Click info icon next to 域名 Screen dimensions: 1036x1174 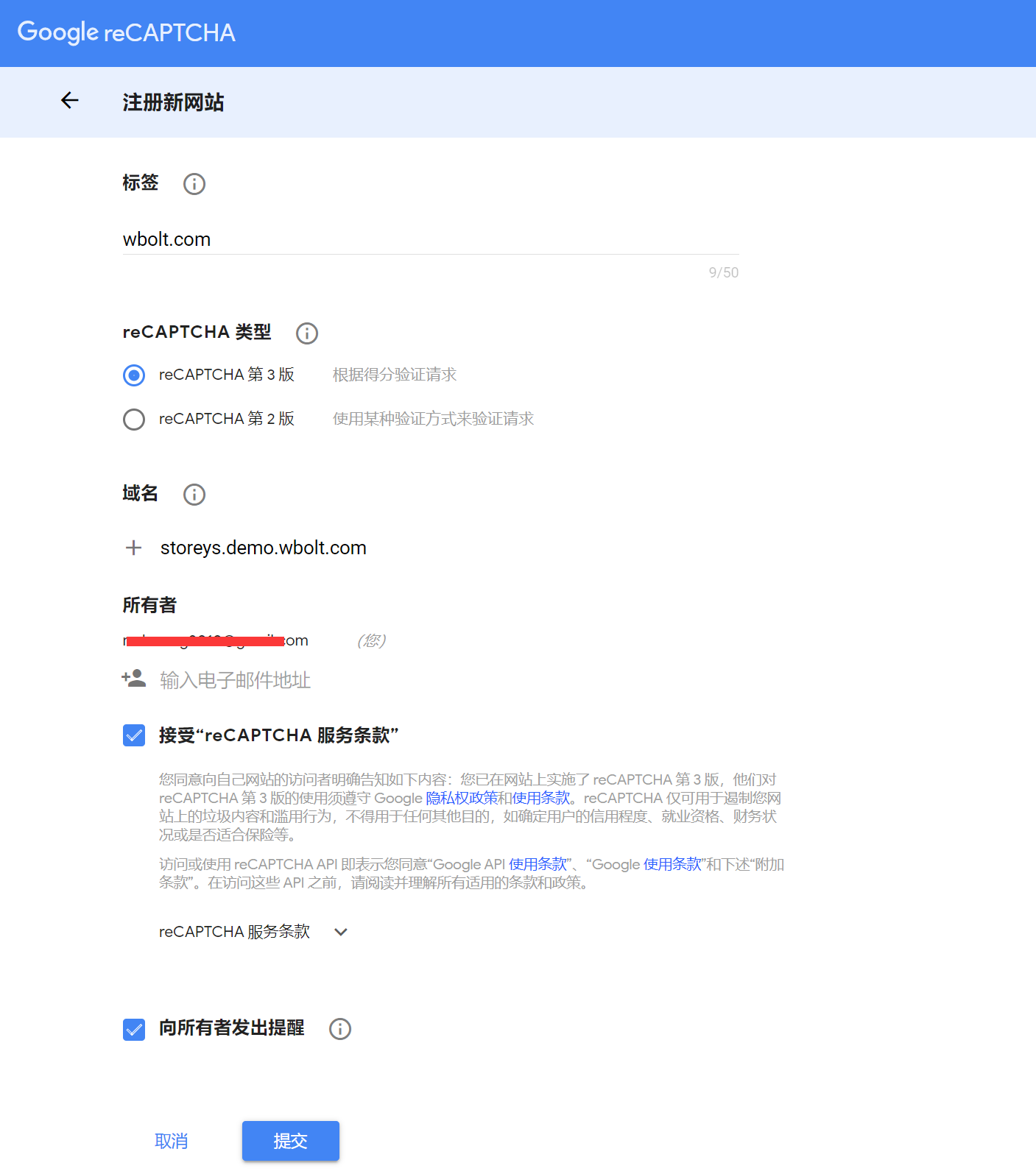[x=194, y=495]
